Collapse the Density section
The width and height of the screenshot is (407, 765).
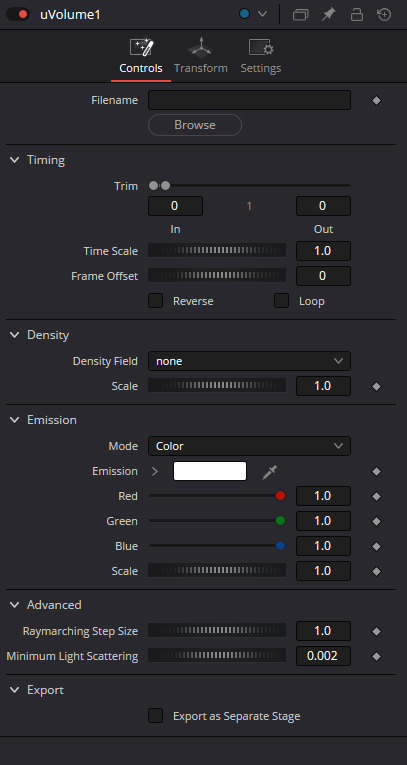pyautogui.click(x=15, y=335)
